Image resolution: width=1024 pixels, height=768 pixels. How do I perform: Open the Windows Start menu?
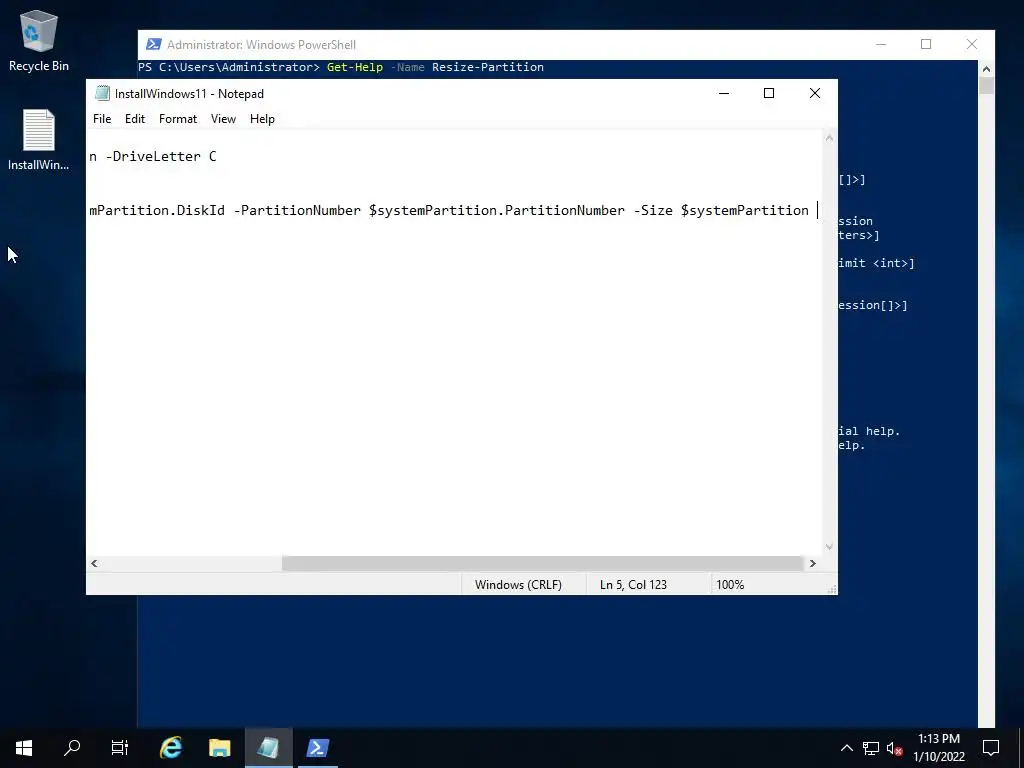tap(24, 748)
